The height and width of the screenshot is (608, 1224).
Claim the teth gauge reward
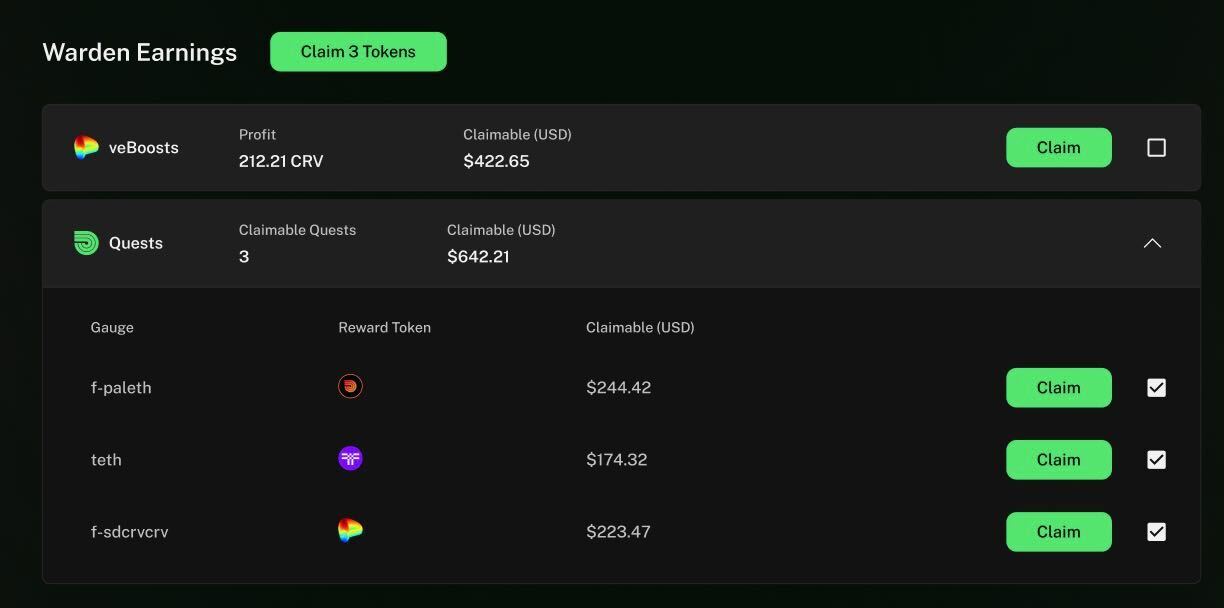pyautogui.click(x=1058, y=460)
